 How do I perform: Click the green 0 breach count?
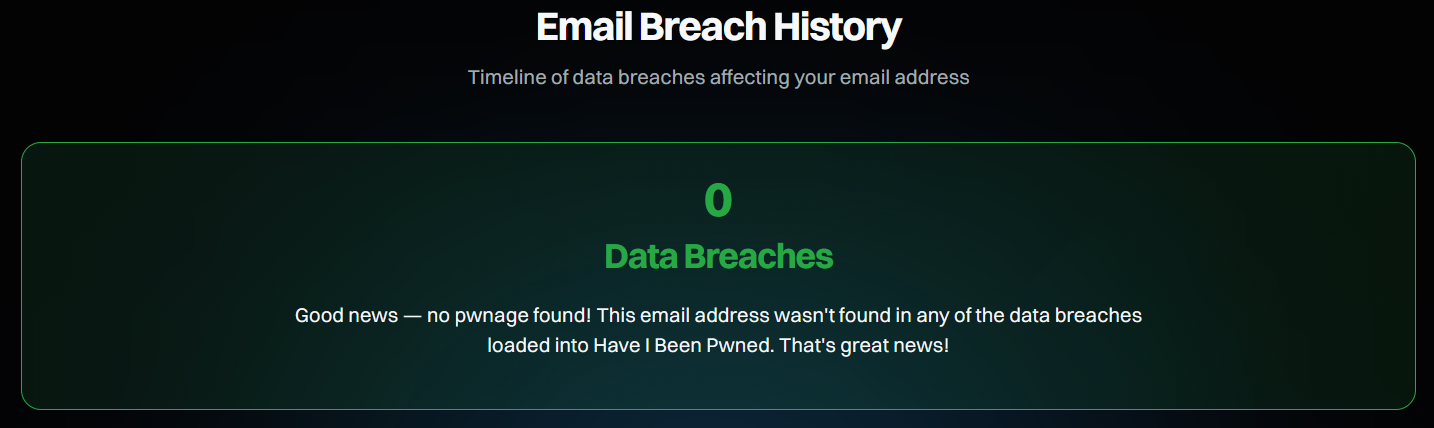[x=718, y=200]
